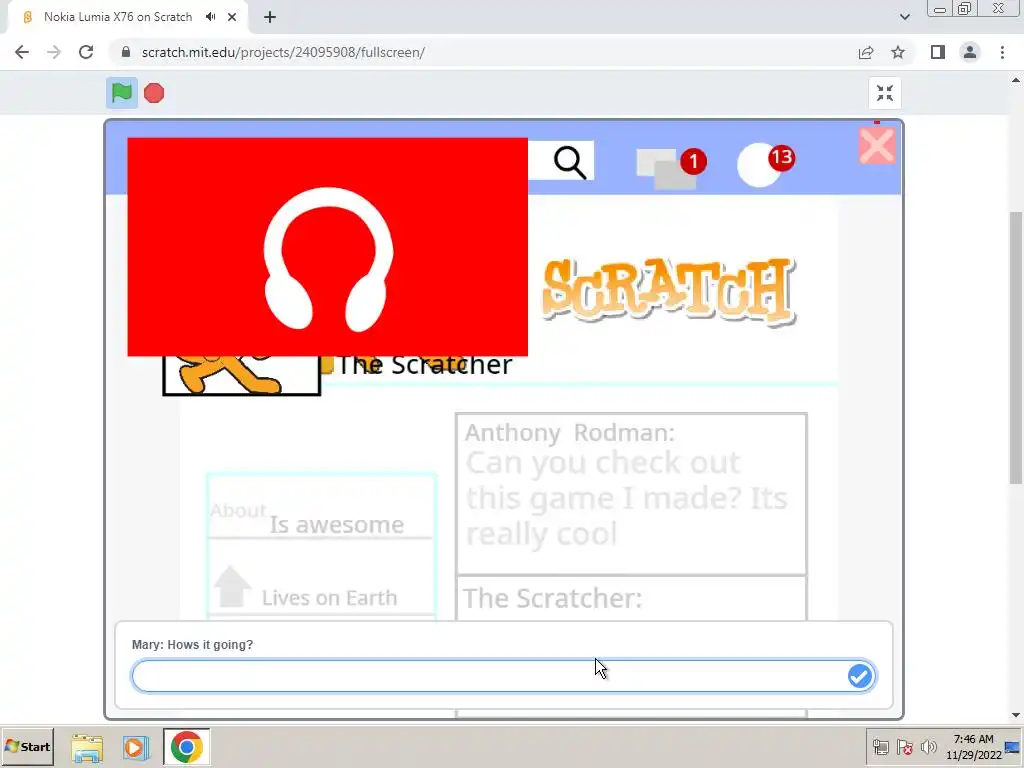
Task: Exit fullscreen mode using the shrink icon
Action: point(885,93)
